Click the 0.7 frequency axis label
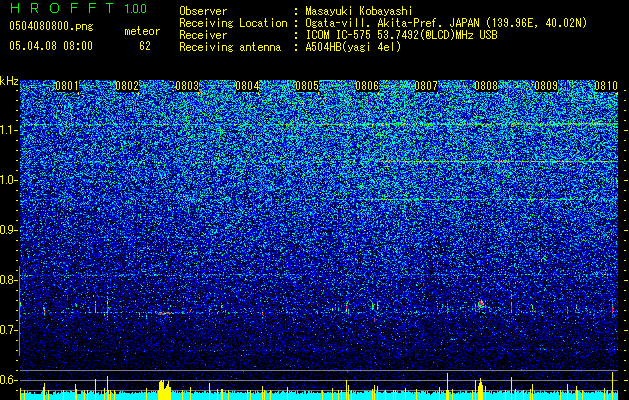The height and width of the screenshot is (400, 629). 8,330
